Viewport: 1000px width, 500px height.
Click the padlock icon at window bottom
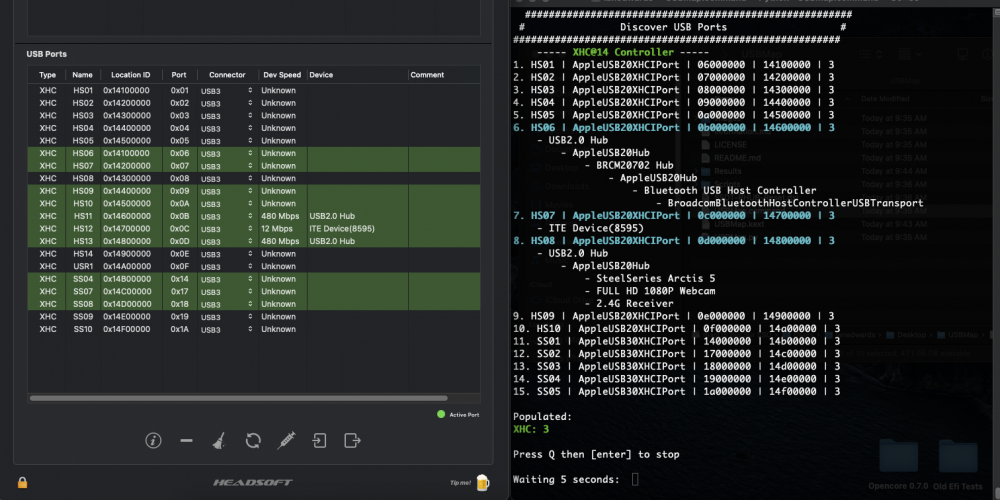click(22, 482)
